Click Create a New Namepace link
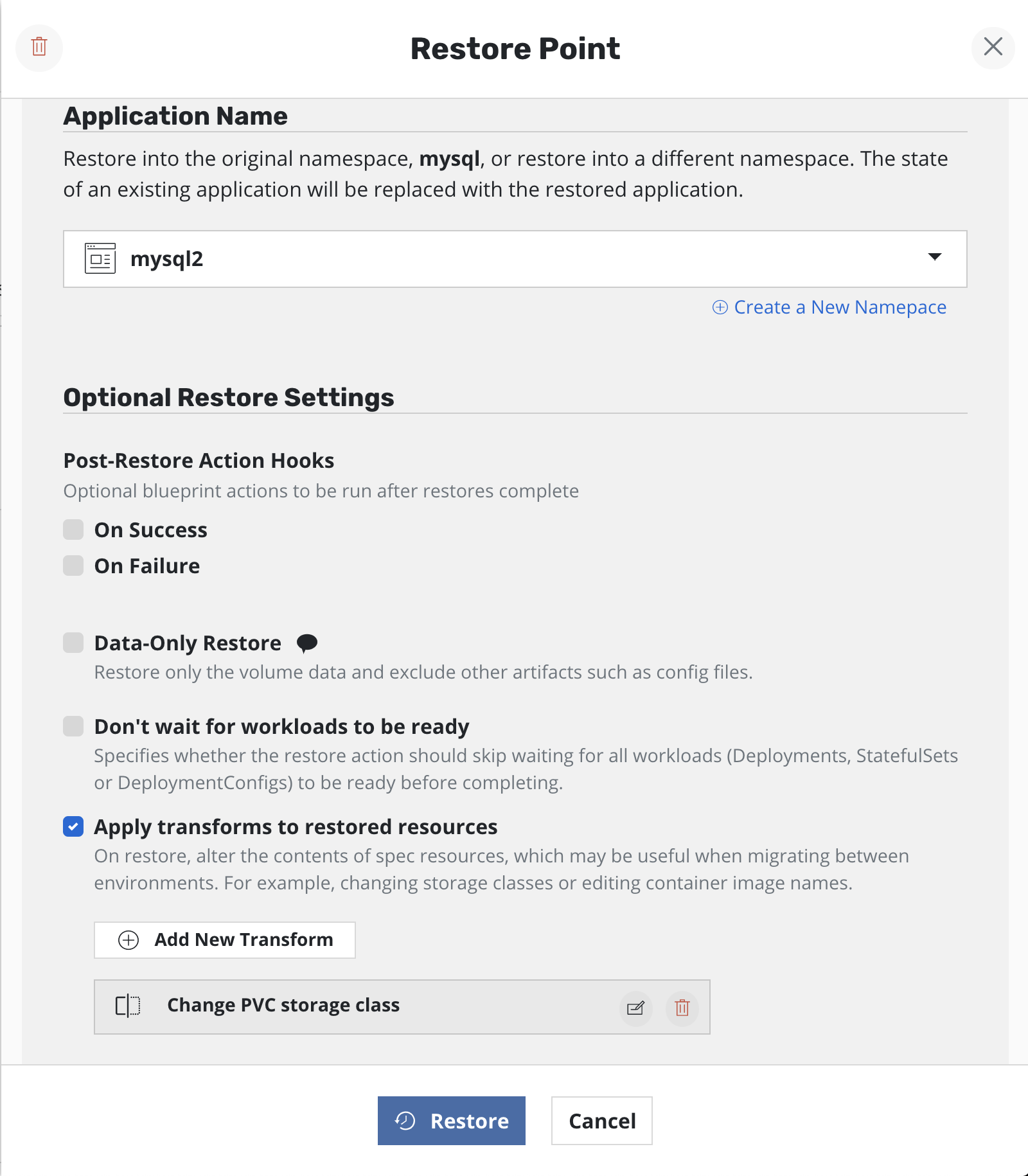Image resolution: width=1028 pixels, height=1176 pixels. click(840, 307)
